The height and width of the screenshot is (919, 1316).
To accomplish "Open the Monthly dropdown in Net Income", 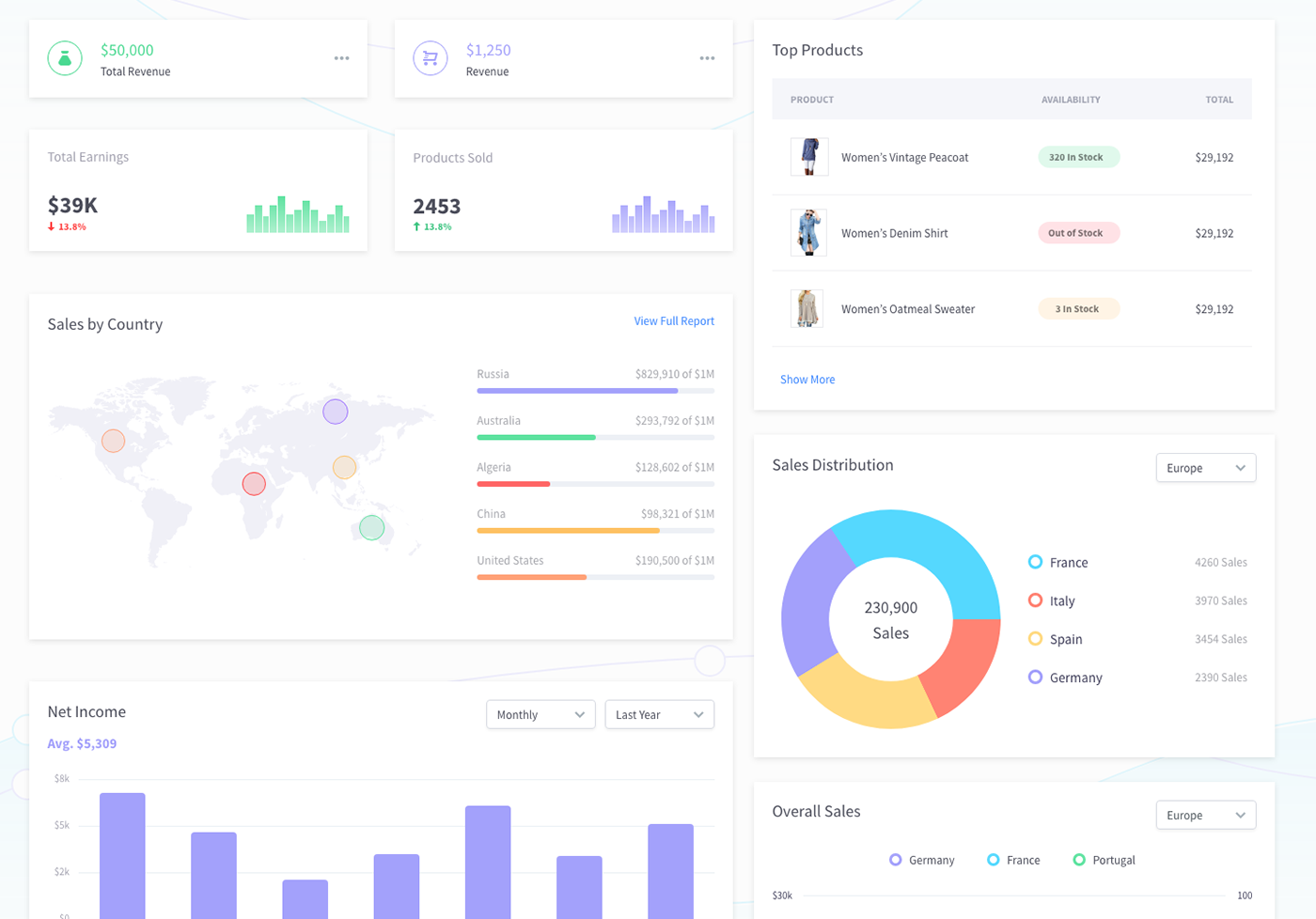I will 540,714.
